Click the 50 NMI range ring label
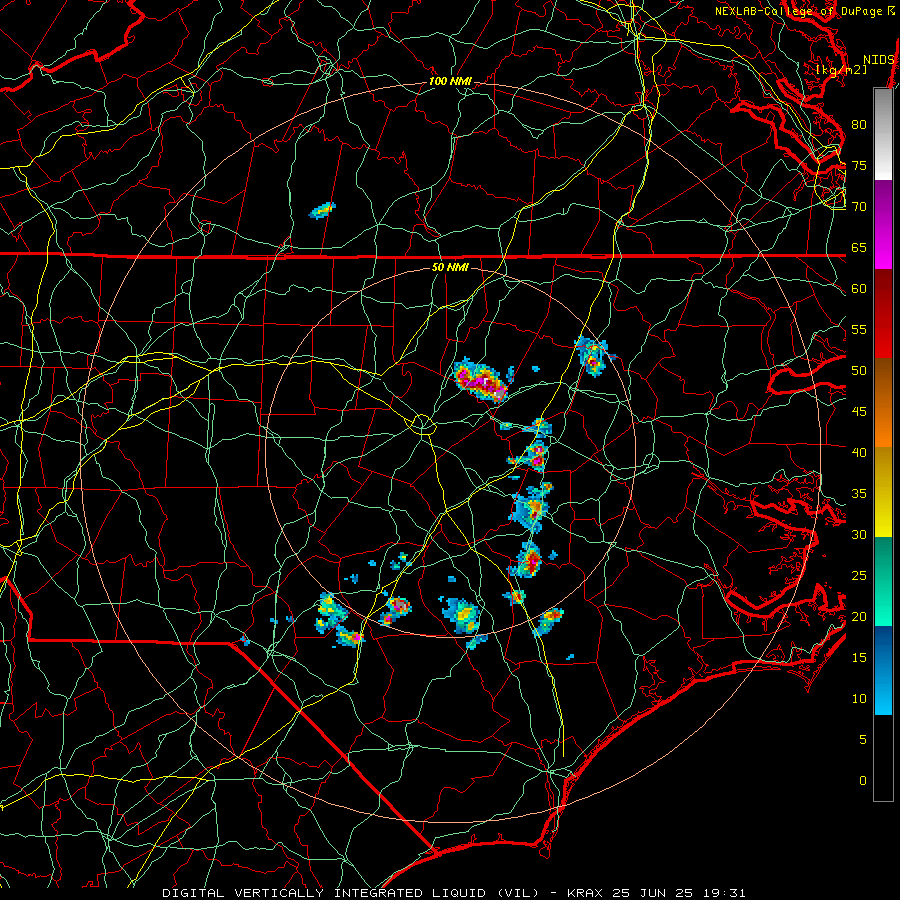900x900 pixels. (x=450, y=267)
